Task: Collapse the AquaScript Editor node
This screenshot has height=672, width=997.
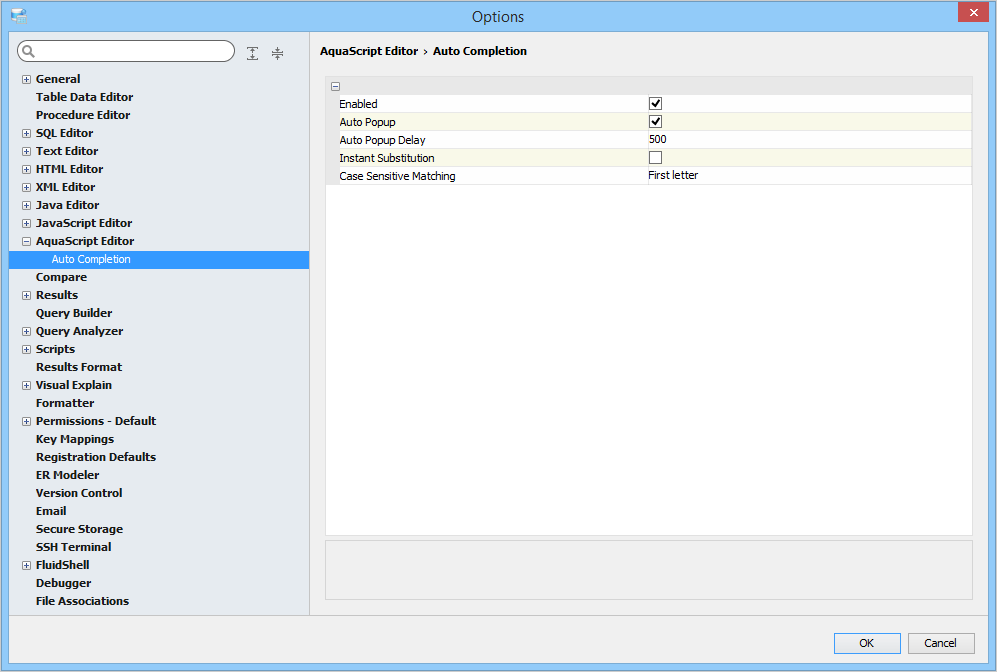Action: click(x=26, y=242)
